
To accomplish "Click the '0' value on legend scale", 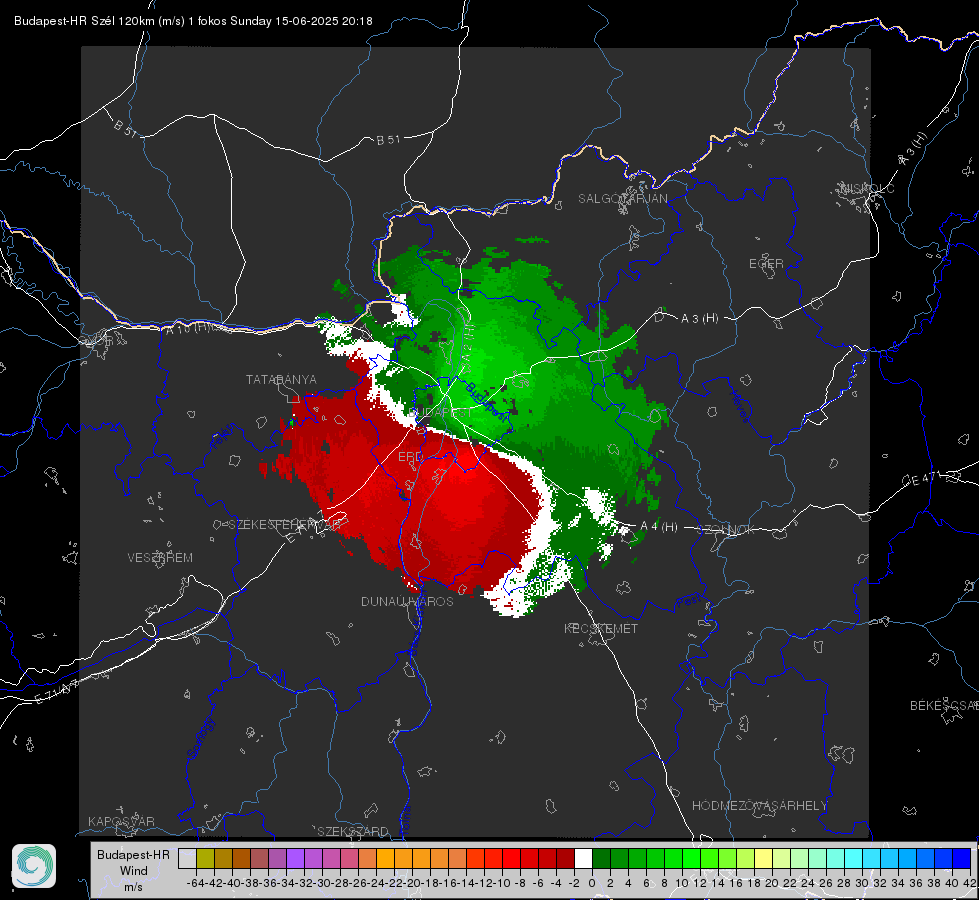I will coord(592,883).
